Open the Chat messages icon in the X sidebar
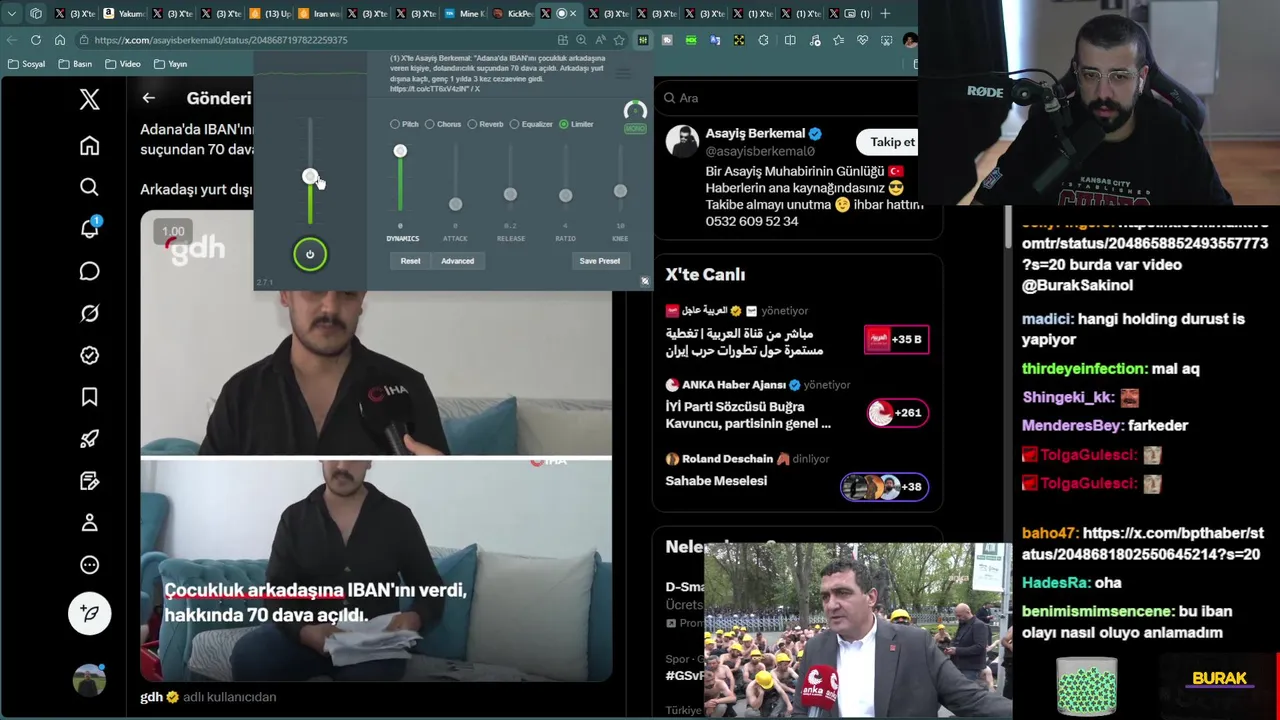Image resolution: width=1280 pixels, height=720 pixels. click(89, 271)
